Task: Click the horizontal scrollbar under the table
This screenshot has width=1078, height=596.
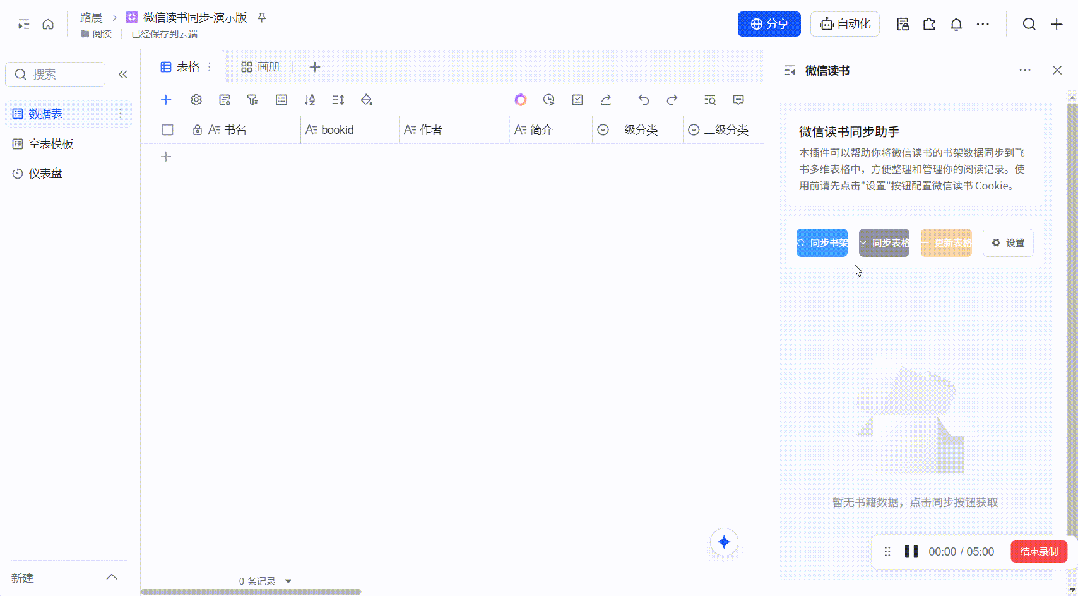Action: tap(251, 591)
